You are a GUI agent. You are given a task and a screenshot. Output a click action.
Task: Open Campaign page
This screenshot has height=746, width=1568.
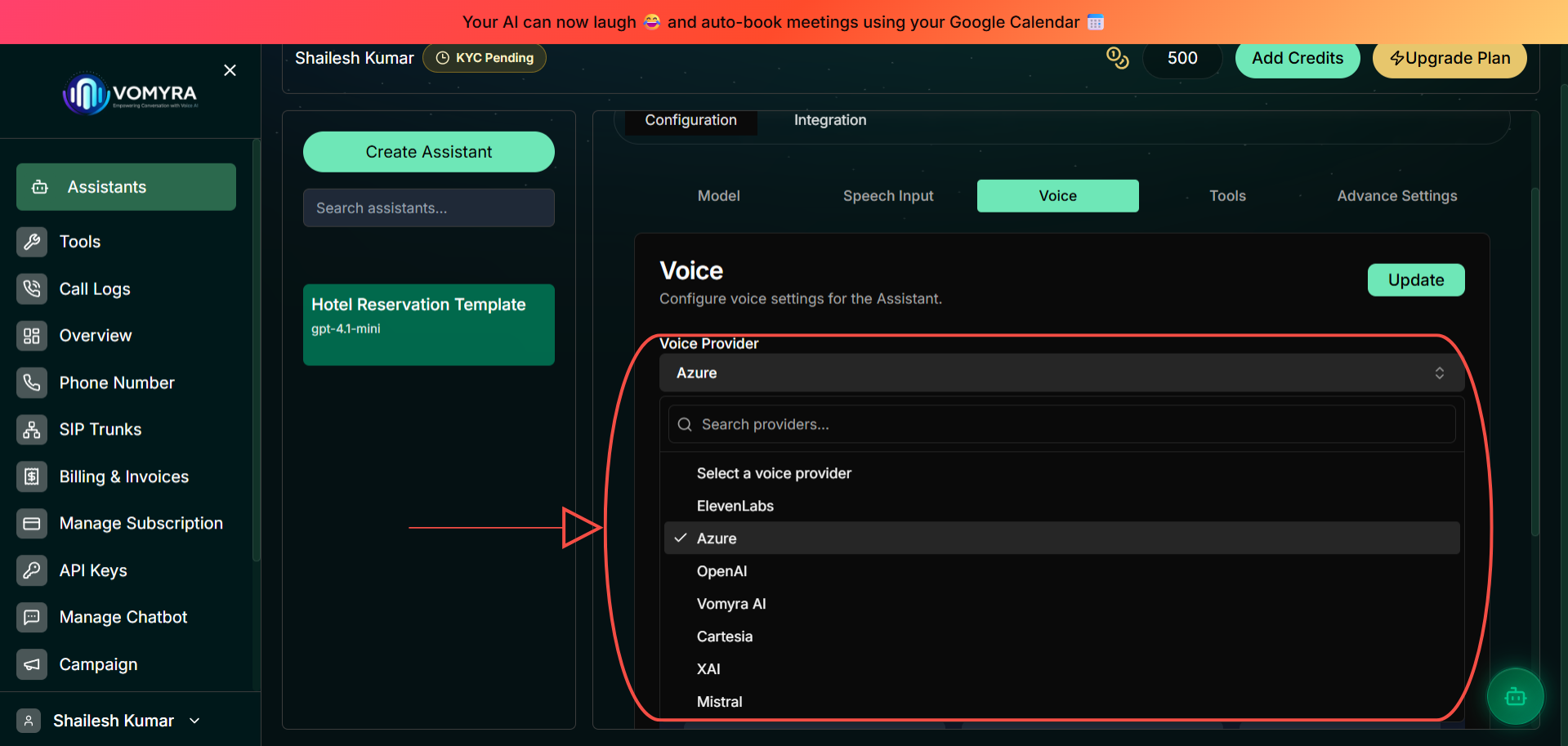pos(98,664)
